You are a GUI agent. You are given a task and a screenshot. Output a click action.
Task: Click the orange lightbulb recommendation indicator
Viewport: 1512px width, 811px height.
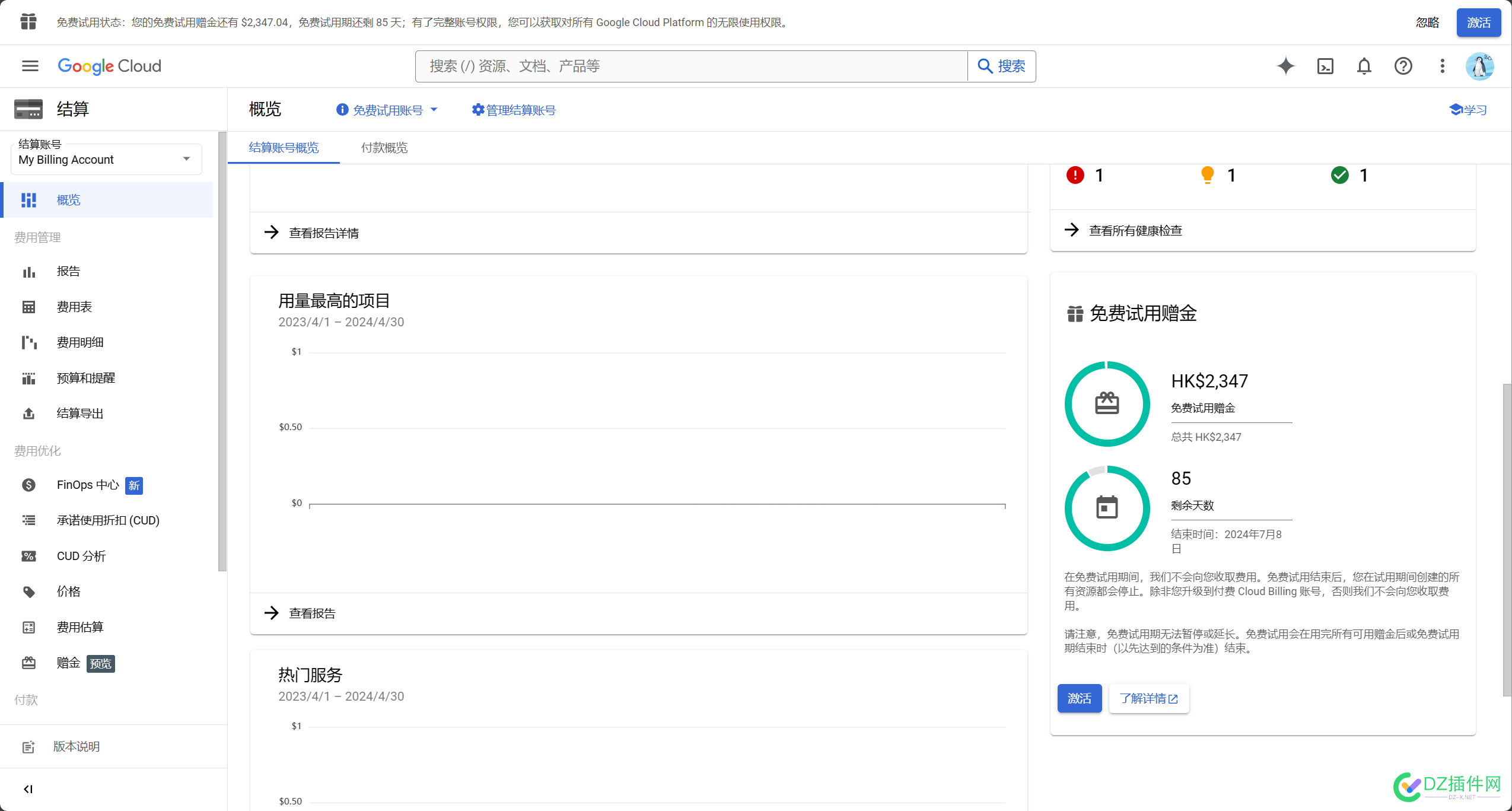pyautogui.click(x=1207, y=176)
